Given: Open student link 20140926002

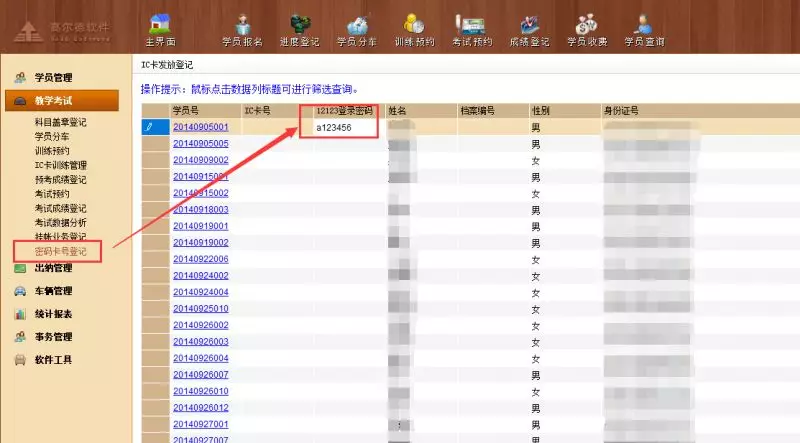Looking at the screenshot, I should 201,325.
